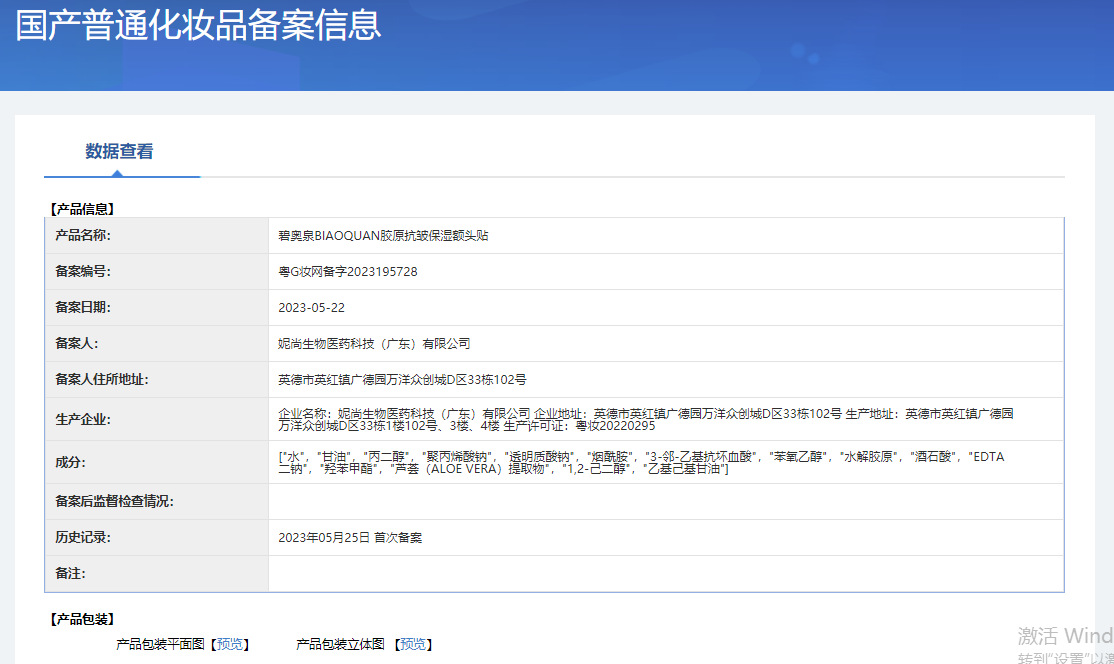
Task: Click the 产品名称 row label
Action: [x=83, y=235]
